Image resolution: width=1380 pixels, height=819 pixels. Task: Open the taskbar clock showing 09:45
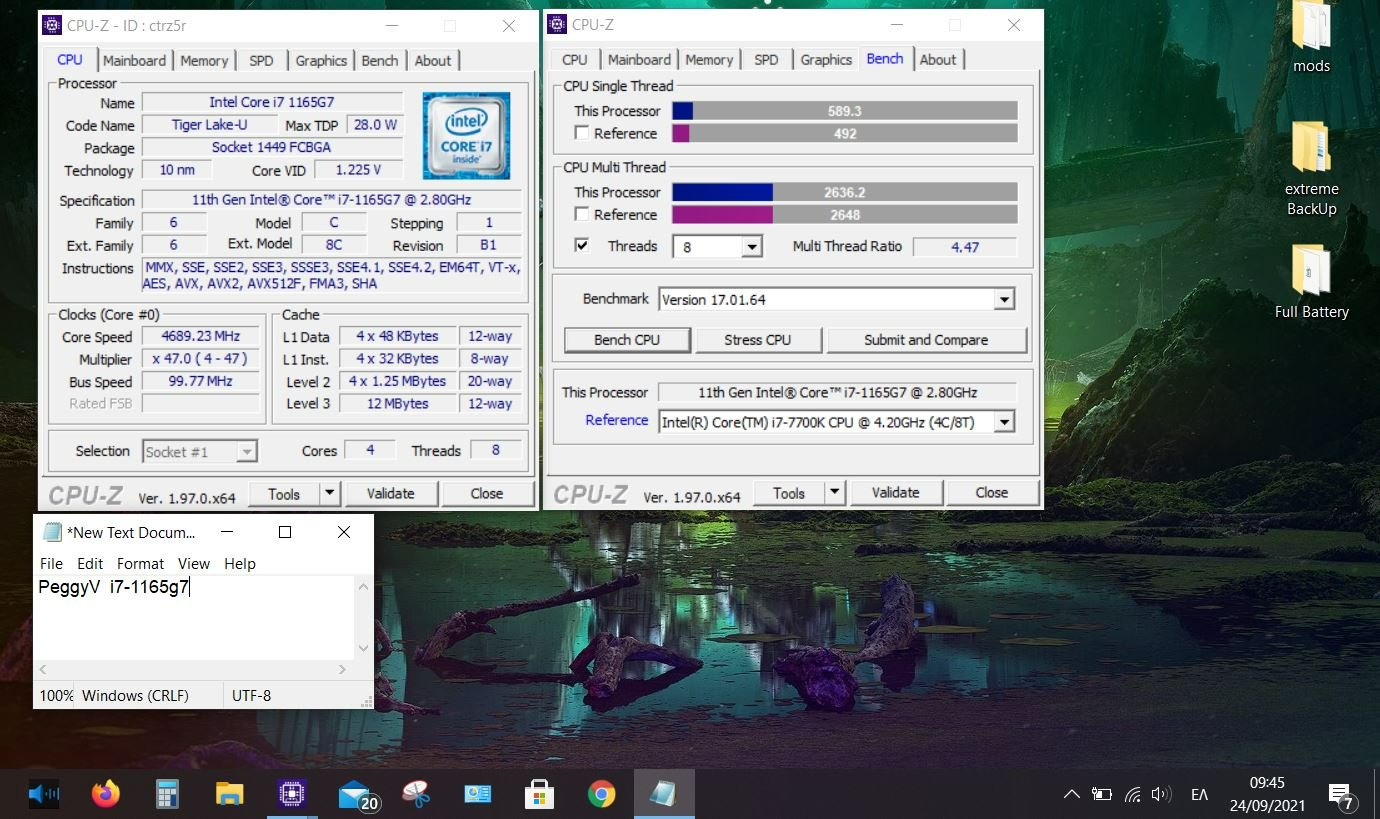click(x=1267, y=794)
